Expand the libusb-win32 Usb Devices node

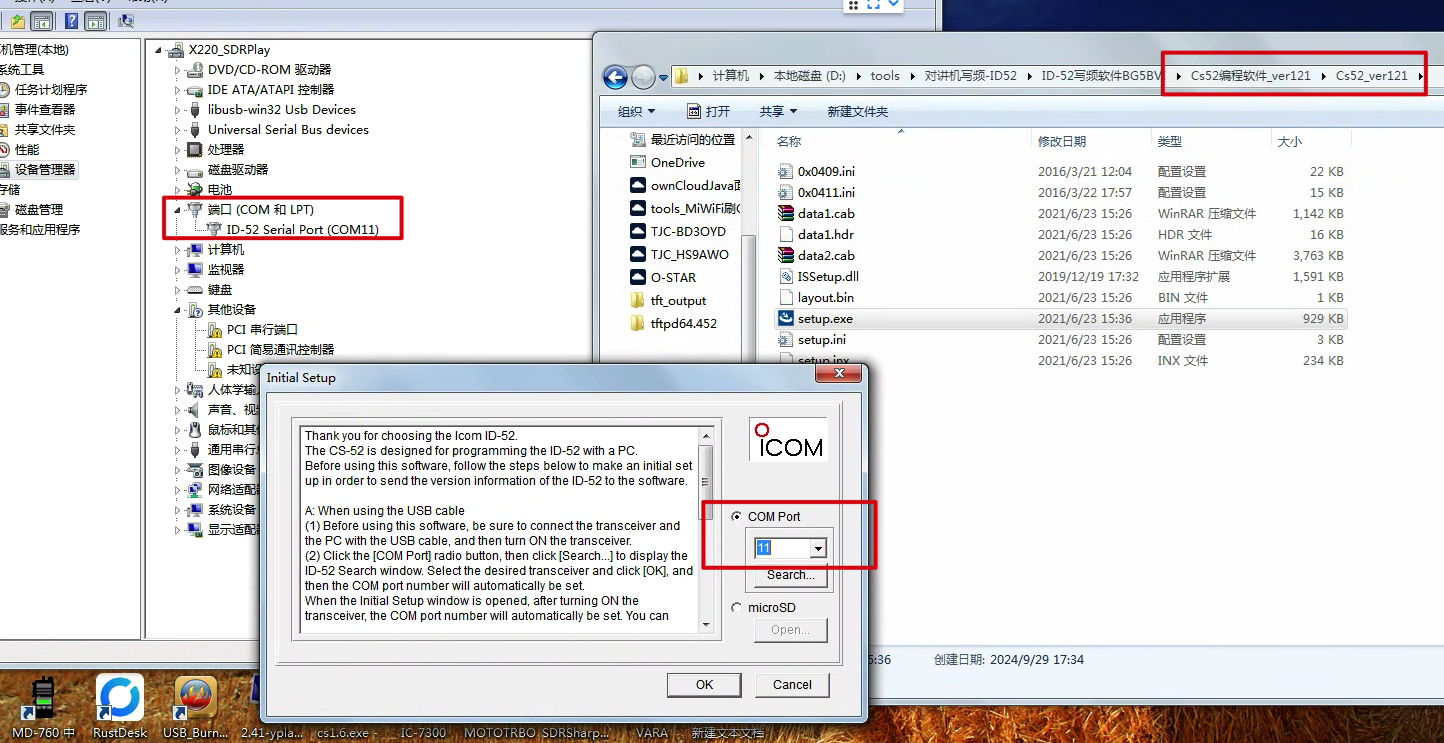pyautogui.click(x=178, y=110)
